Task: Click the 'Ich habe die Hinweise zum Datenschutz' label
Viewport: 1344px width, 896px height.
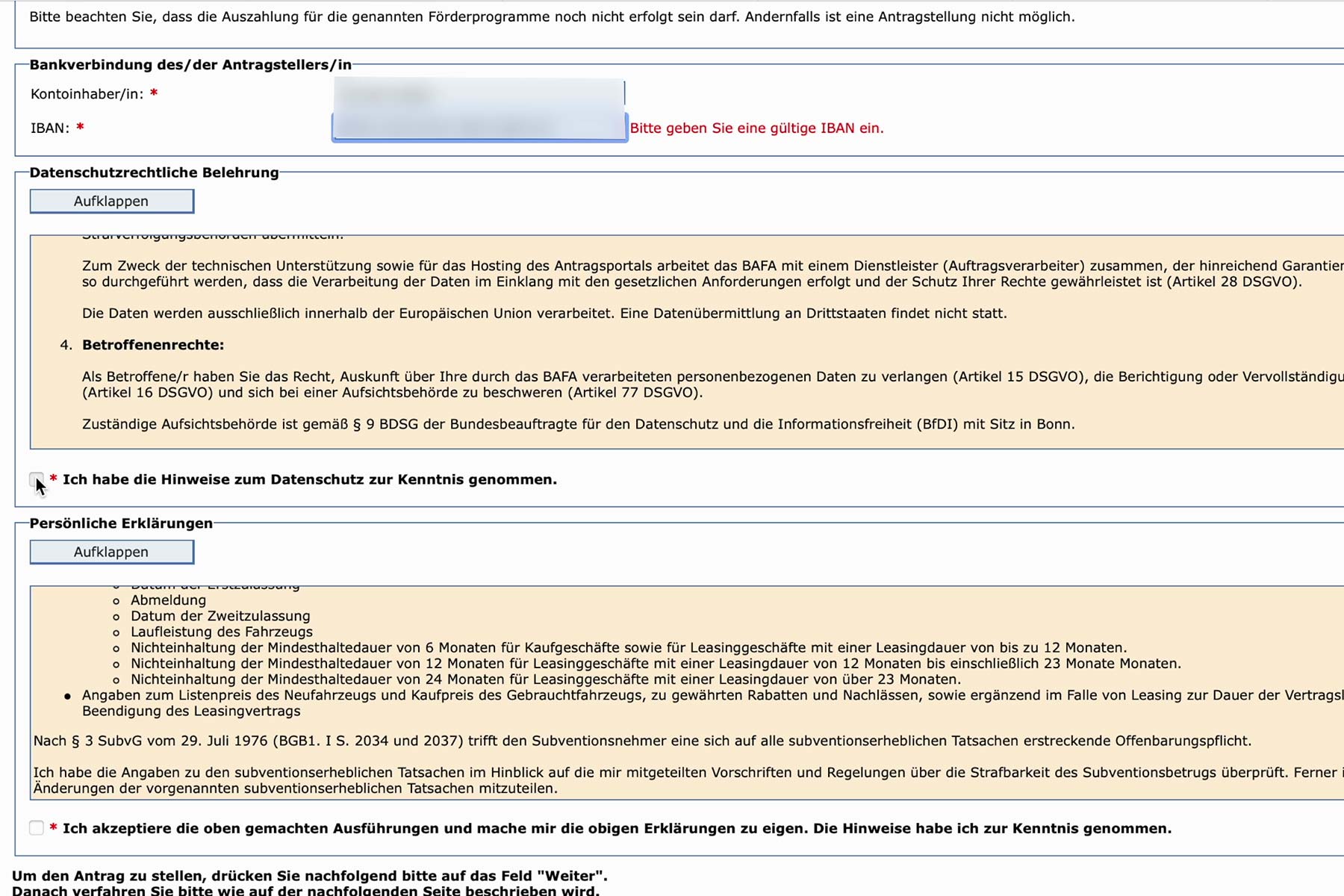Action: coord(309,479)
